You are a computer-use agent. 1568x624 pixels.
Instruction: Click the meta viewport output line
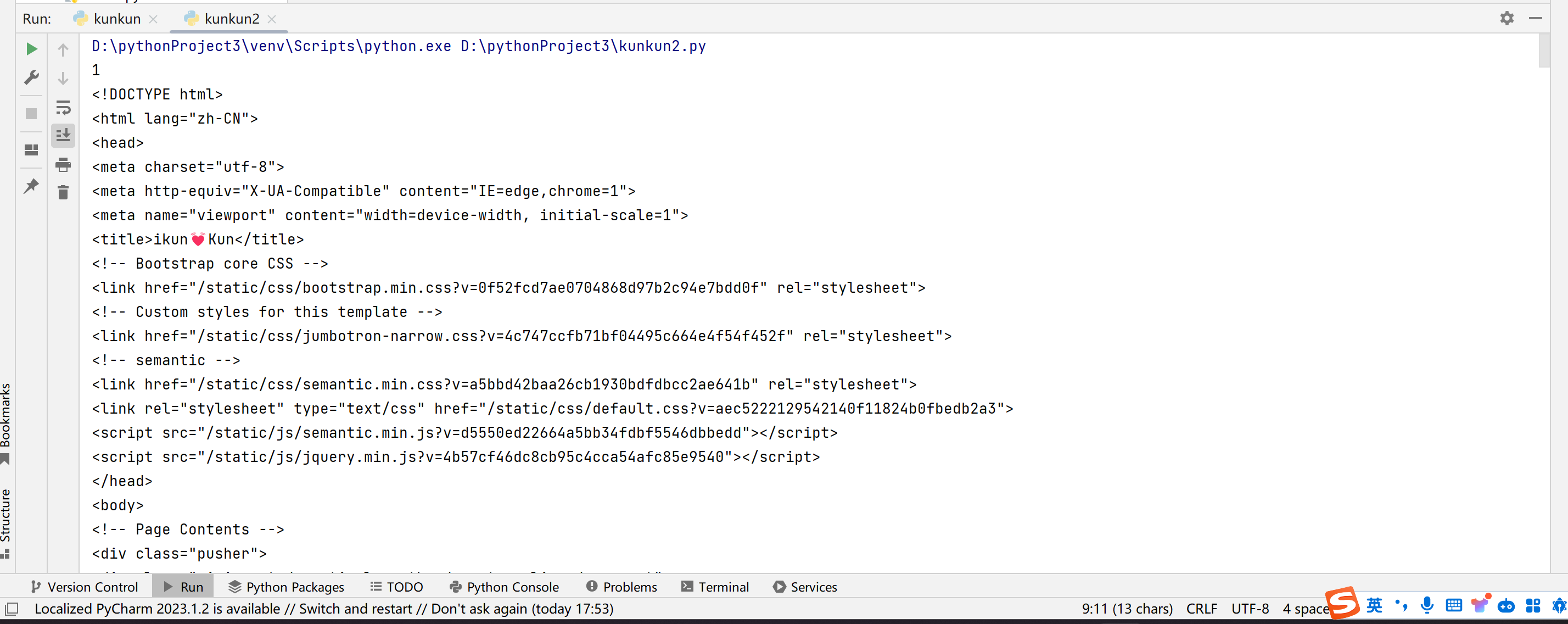click(390, 215)
